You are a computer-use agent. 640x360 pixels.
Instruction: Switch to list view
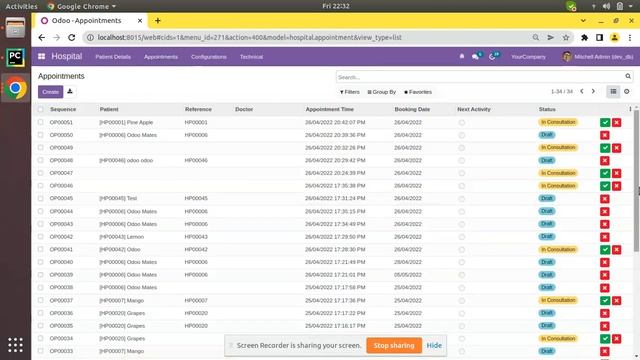pos(613,91)
